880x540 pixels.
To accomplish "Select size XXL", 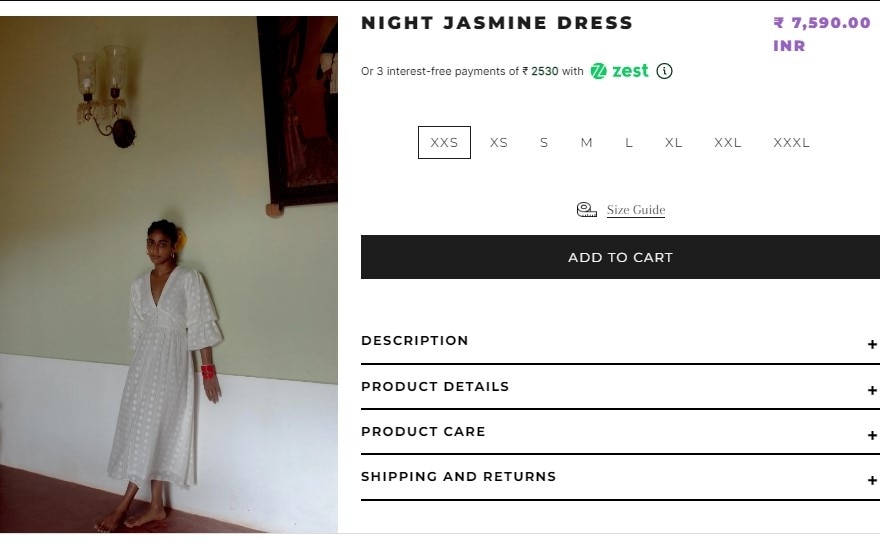I will [728, 142].
